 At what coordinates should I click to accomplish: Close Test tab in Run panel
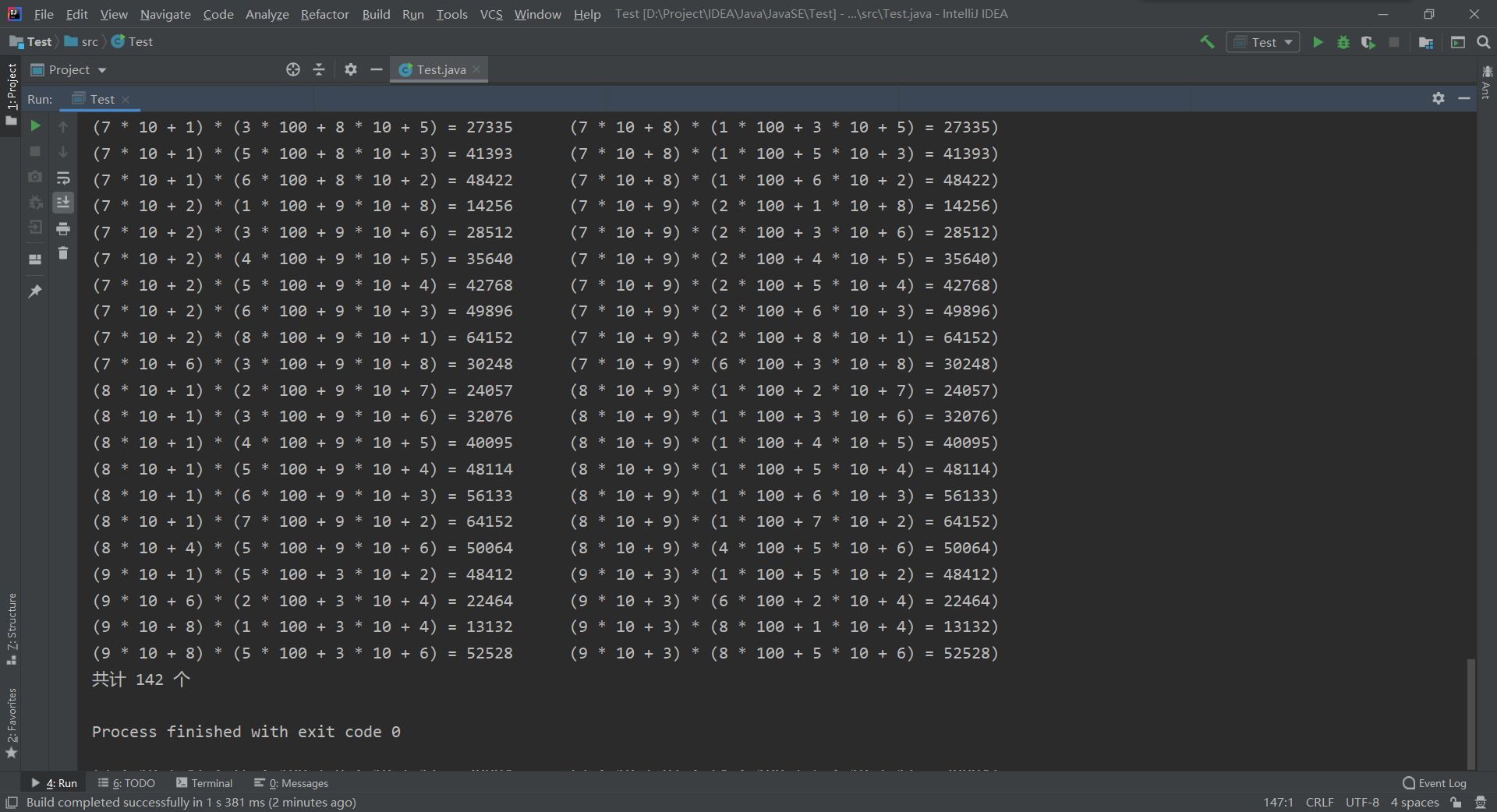click(126, 99)
